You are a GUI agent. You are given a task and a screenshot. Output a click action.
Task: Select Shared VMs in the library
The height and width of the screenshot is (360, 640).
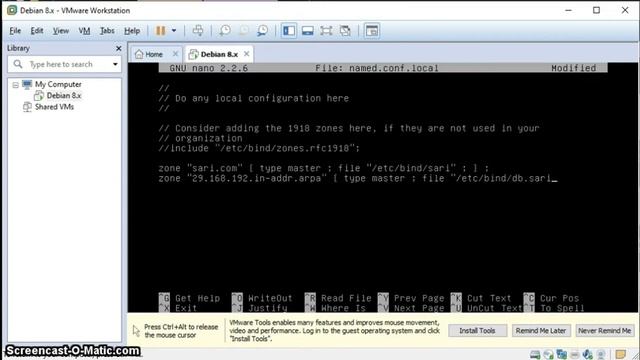[x=53, y=107]
